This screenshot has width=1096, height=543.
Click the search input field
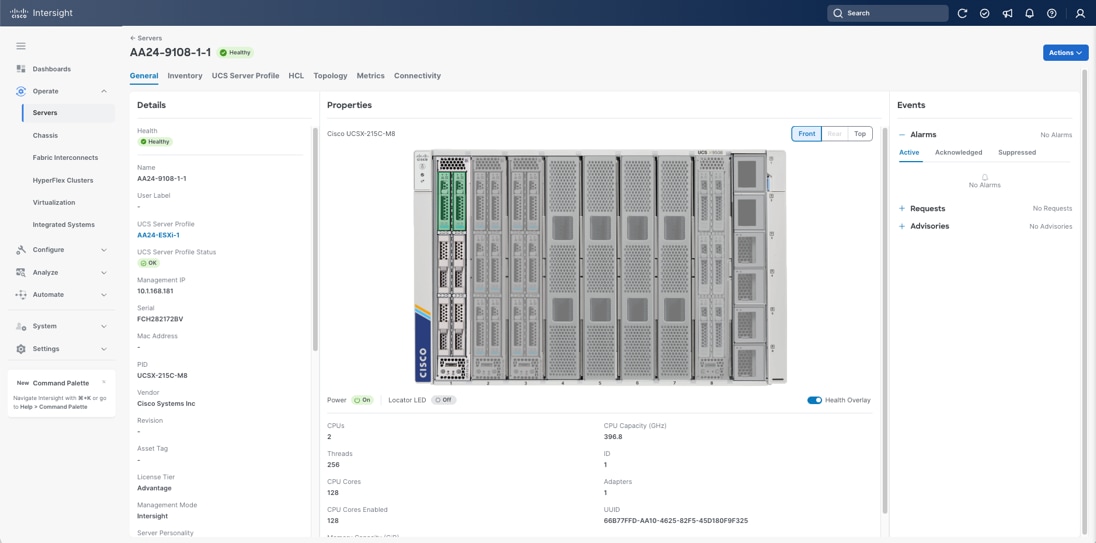[893, 13]
